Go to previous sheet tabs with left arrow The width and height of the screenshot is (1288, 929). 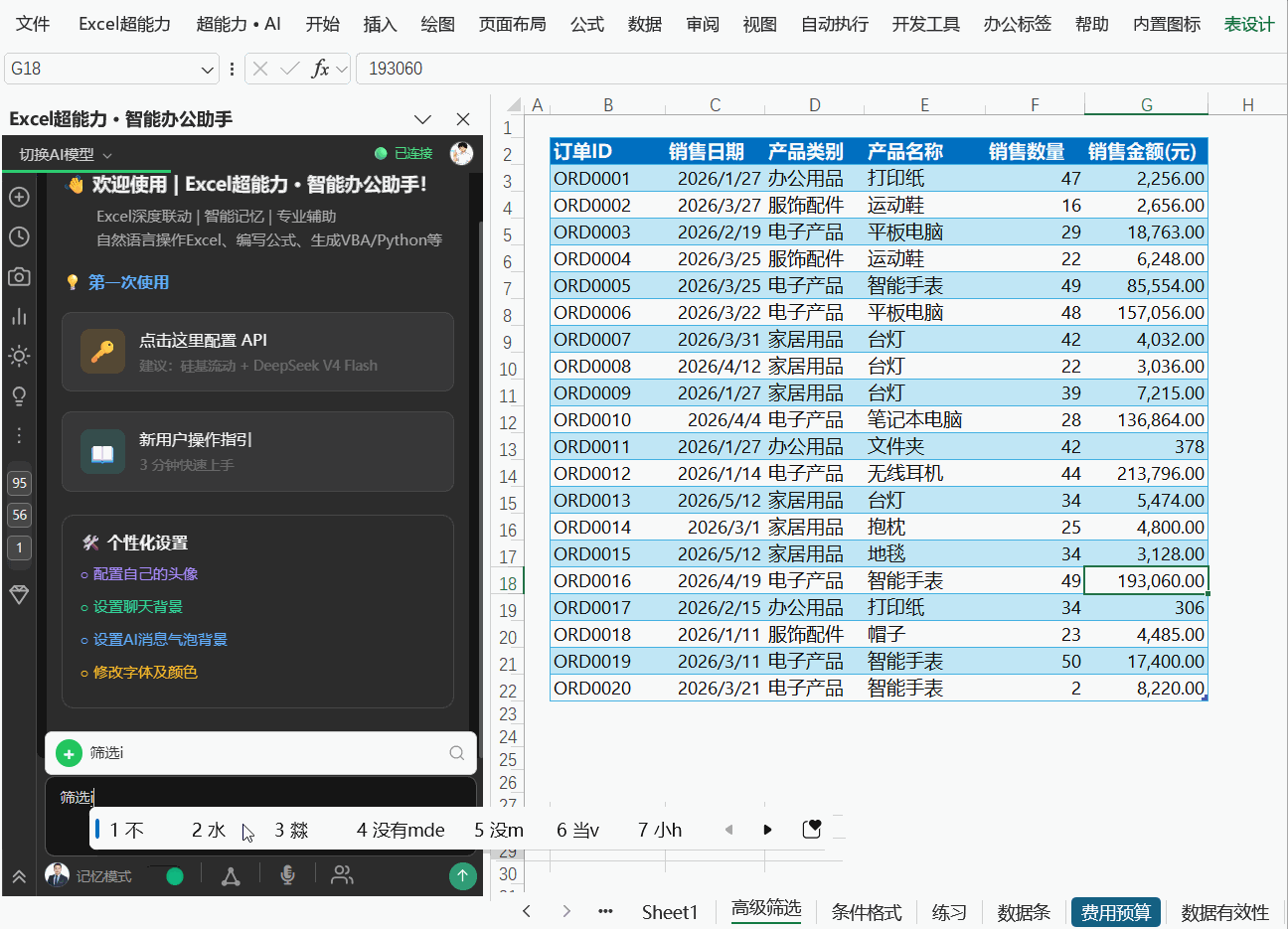point(527,911)
